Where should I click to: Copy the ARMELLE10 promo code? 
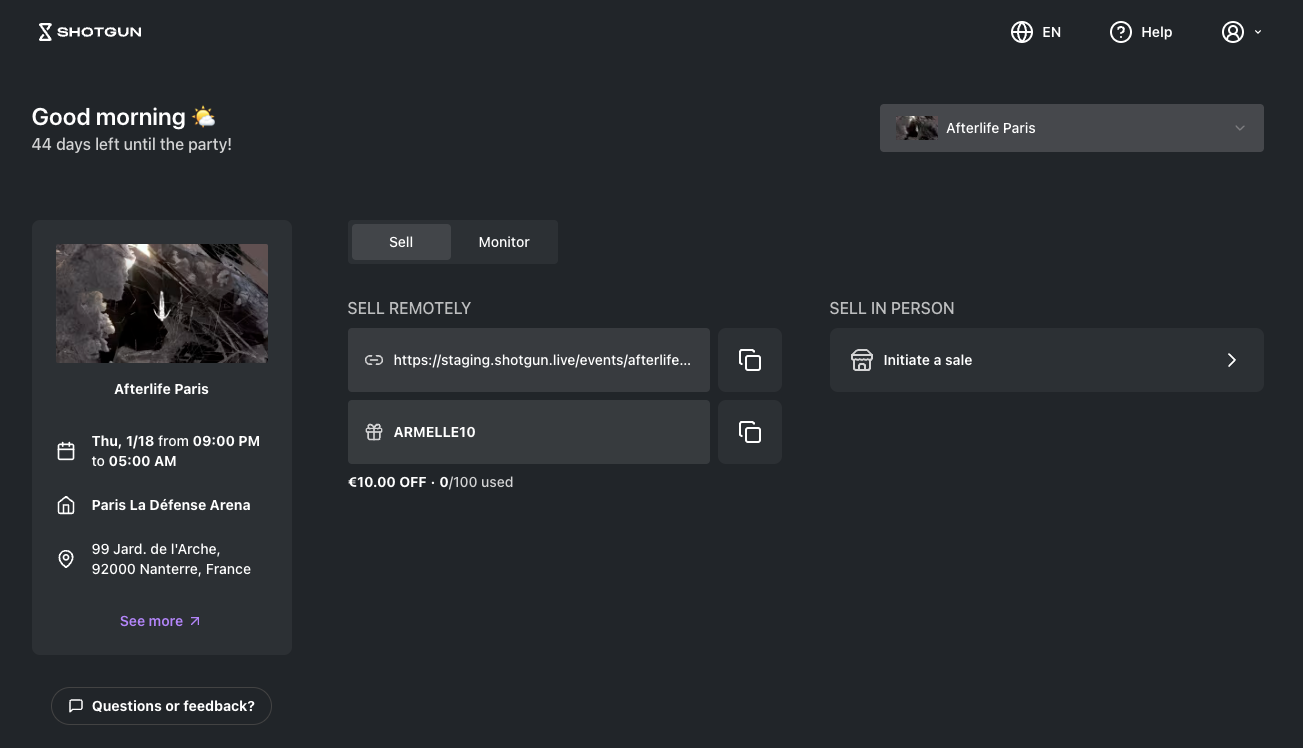[x=750, y=432]
